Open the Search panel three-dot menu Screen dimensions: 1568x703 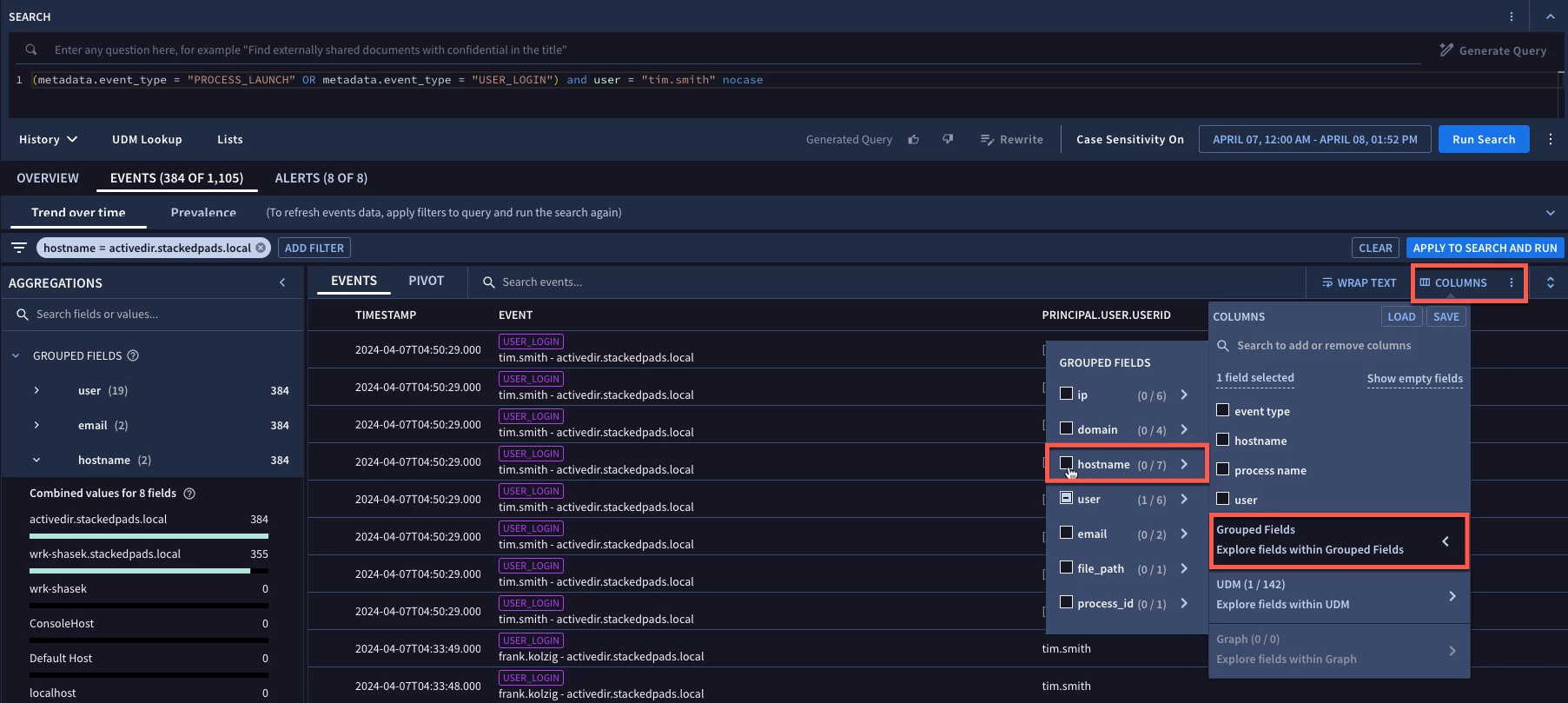click(1512, 17)
